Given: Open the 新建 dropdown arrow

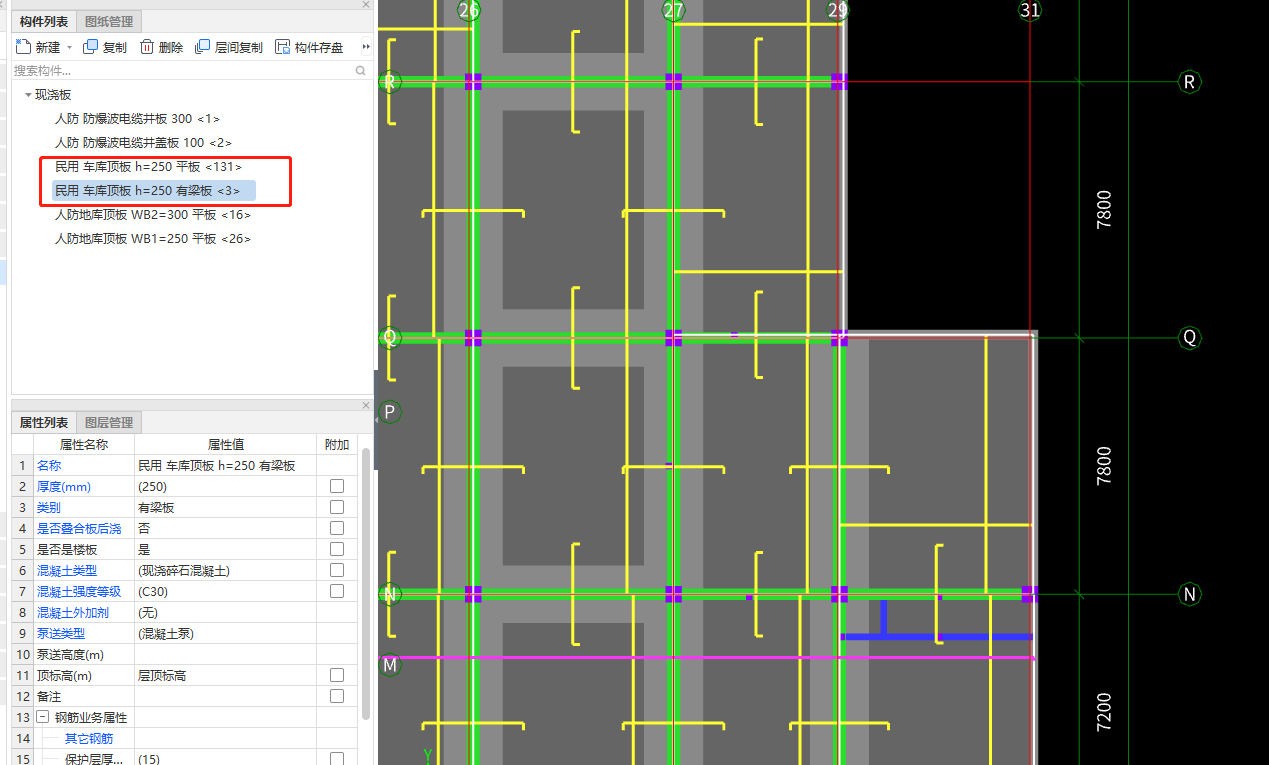Looking at the screenshot, I should (x=70, y=47).
